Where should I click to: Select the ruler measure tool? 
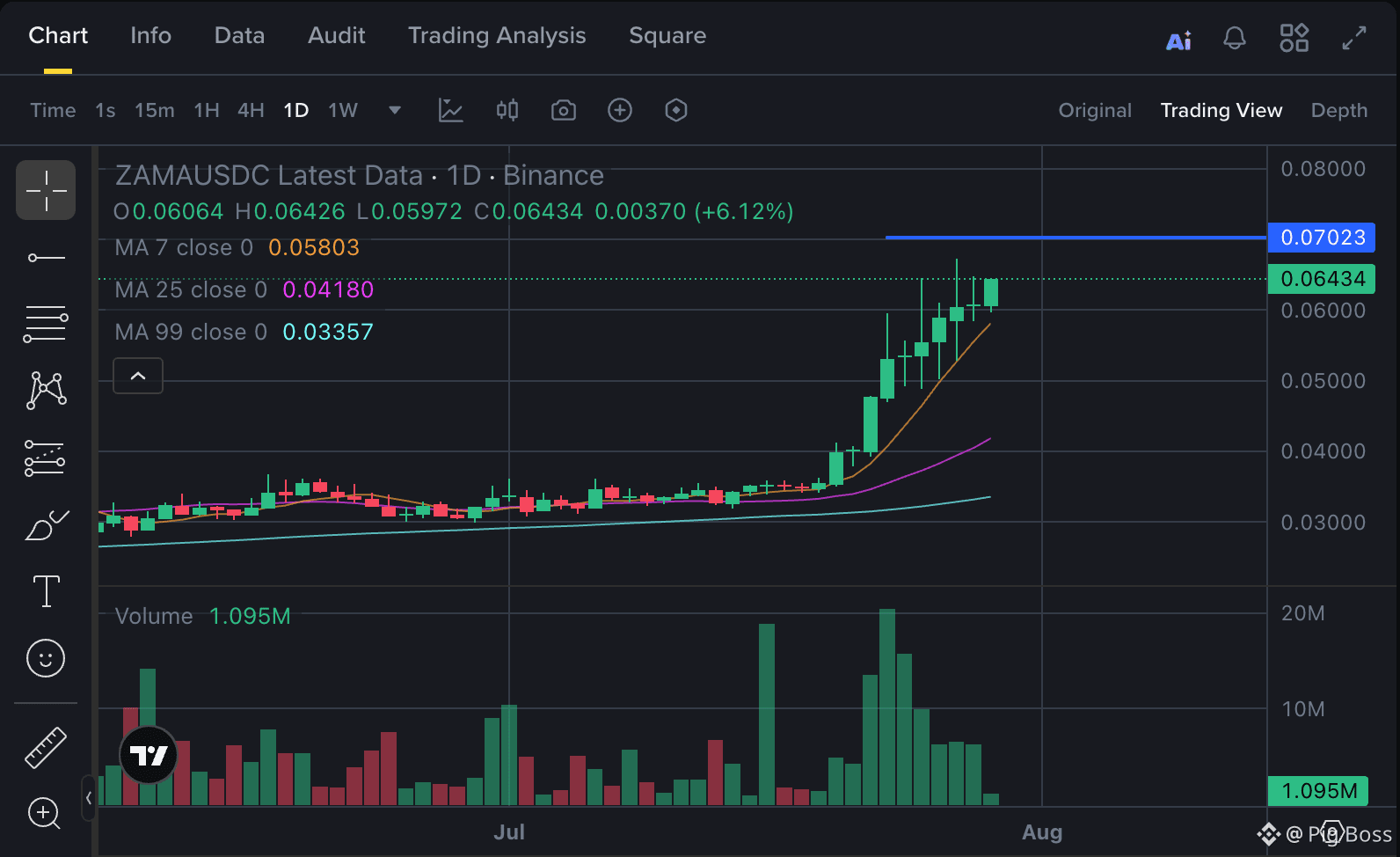tap(46, 747)
